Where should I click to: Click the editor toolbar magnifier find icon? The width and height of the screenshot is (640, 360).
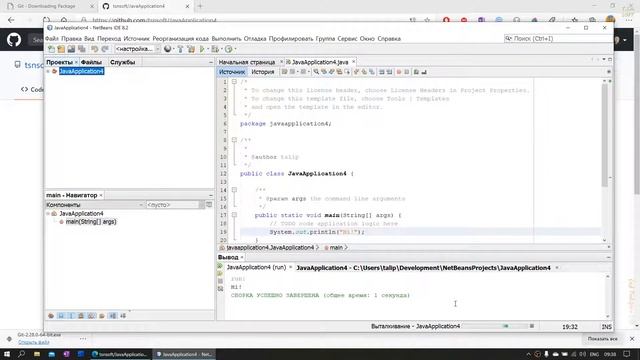point(316,72)
